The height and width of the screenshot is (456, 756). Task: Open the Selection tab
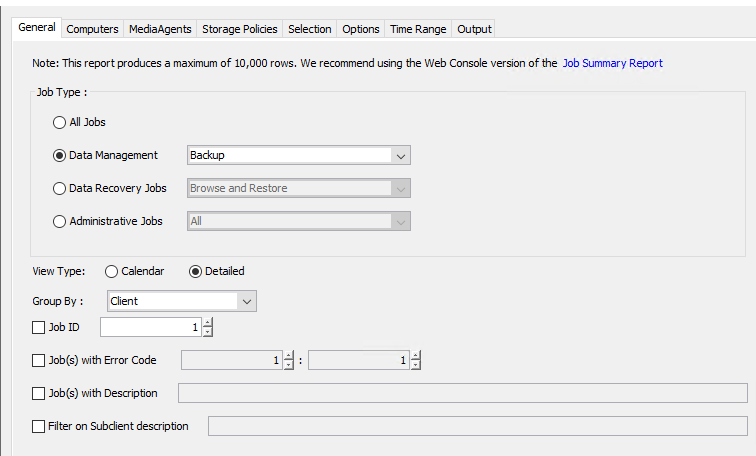pyautogui.click(x=310, y=29)
